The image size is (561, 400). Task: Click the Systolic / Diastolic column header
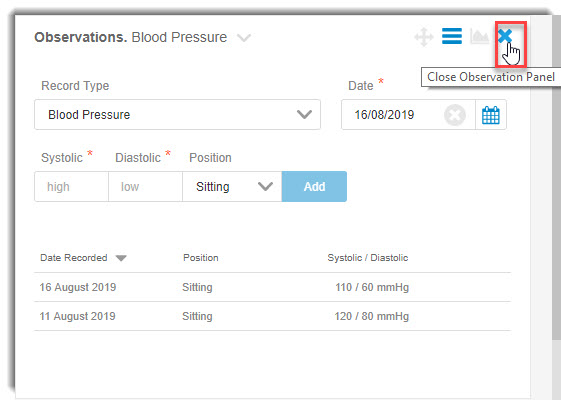point(367,258)
